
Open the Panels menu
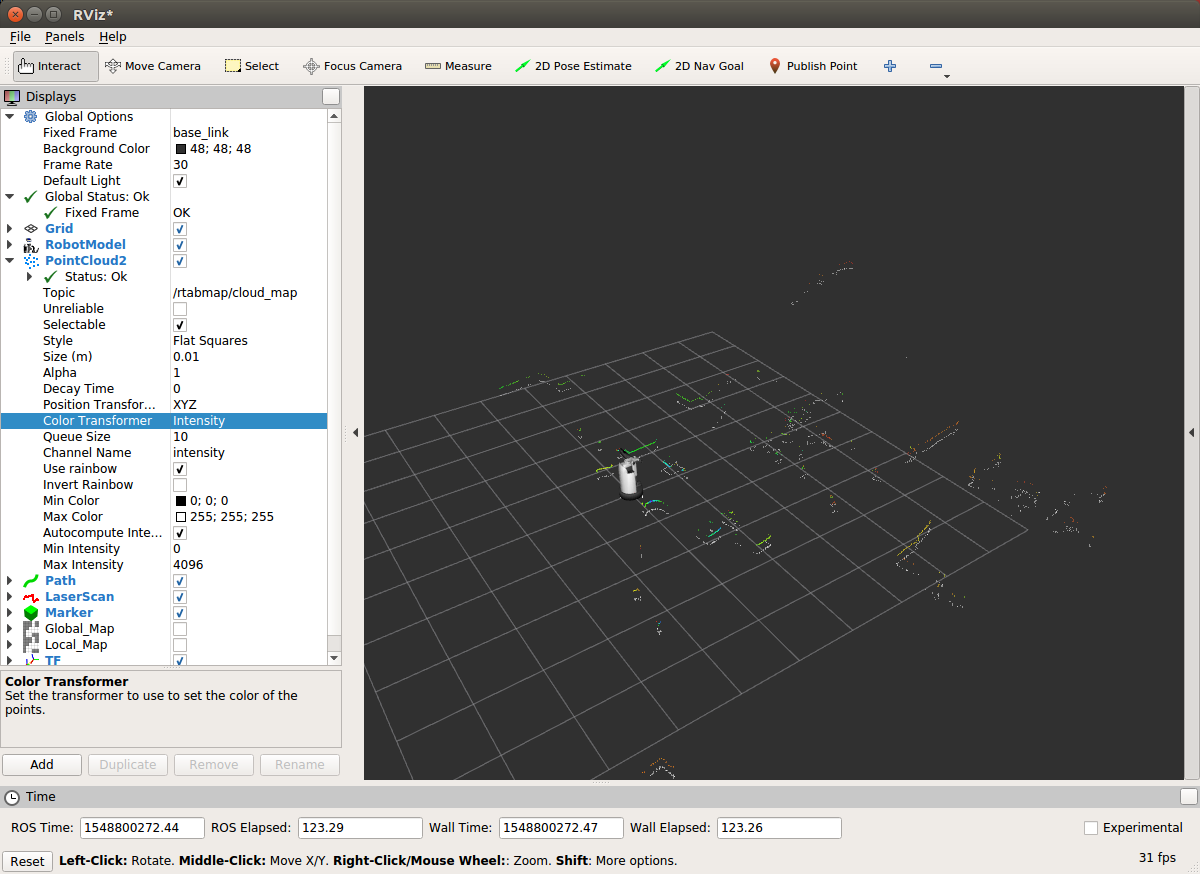(x=64, y=37)
